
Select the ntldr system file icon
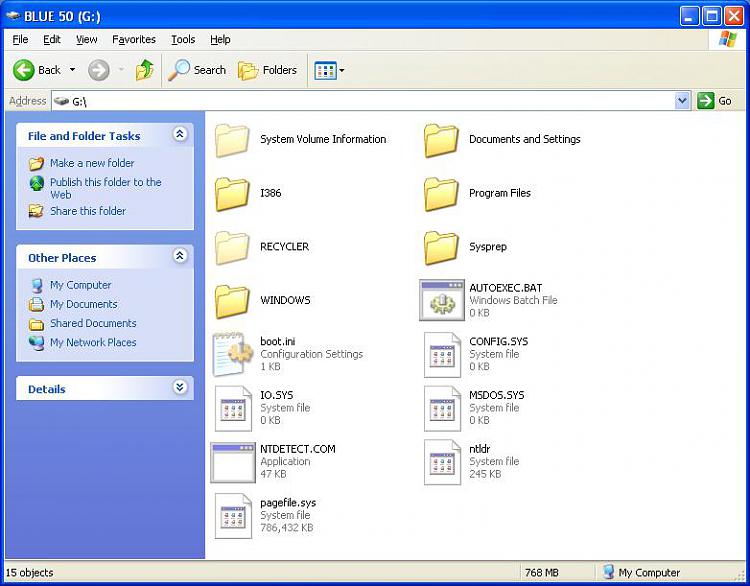(442, 462)
